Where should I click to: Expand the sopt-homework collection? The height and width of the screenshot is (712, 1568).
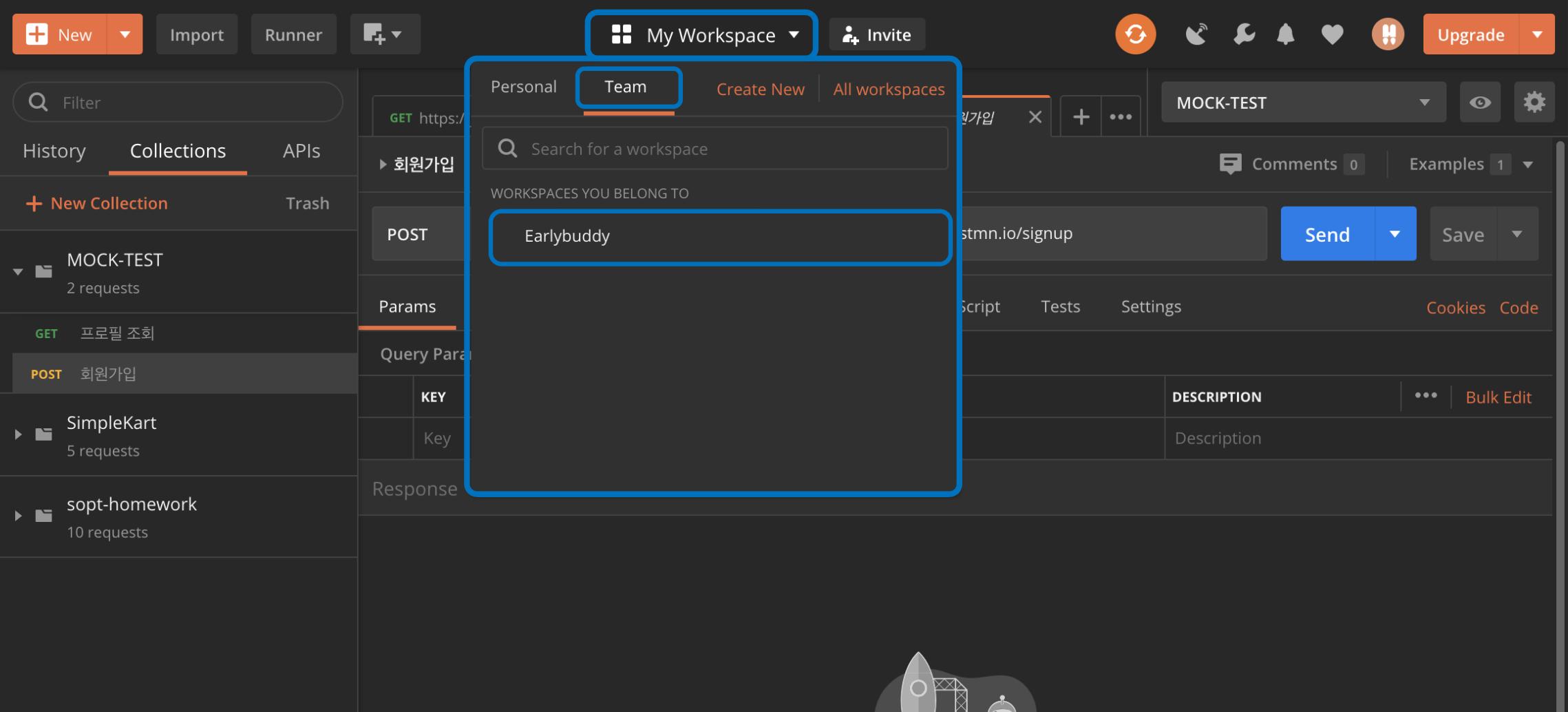[18, 516]
